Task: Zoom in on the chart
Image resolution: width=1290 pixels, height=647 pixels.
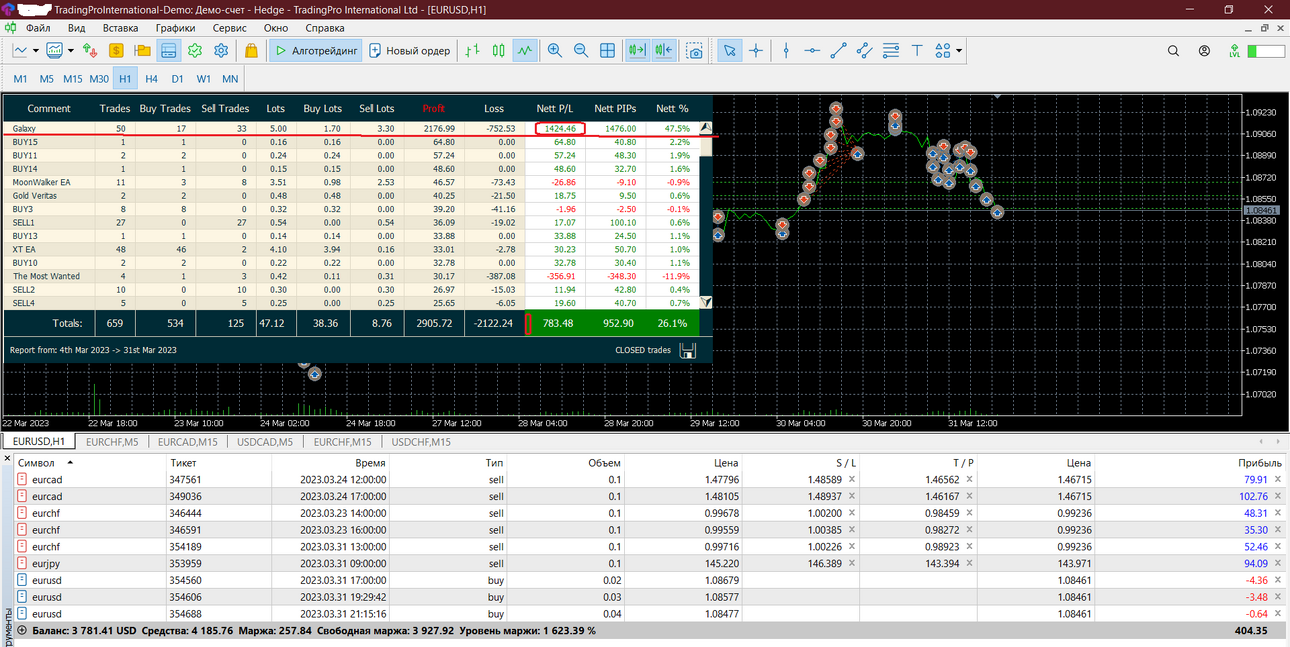Action: click(x=555, y=50)
